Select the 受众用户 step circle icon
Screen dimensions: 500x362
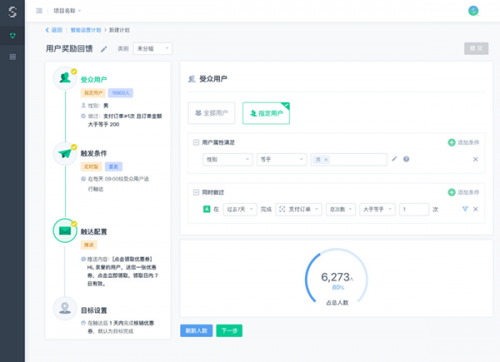click(x=65, y=78)
